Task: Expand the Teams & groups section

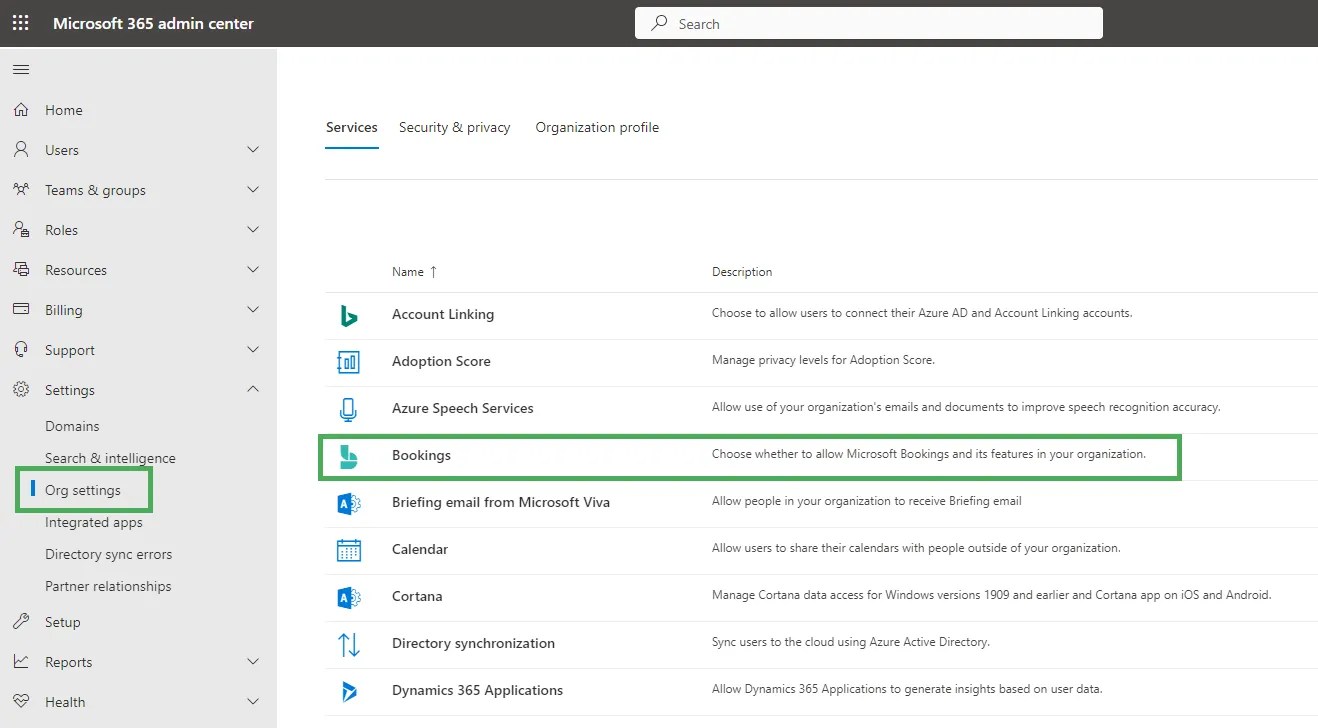Action: [x=253, y=189]
